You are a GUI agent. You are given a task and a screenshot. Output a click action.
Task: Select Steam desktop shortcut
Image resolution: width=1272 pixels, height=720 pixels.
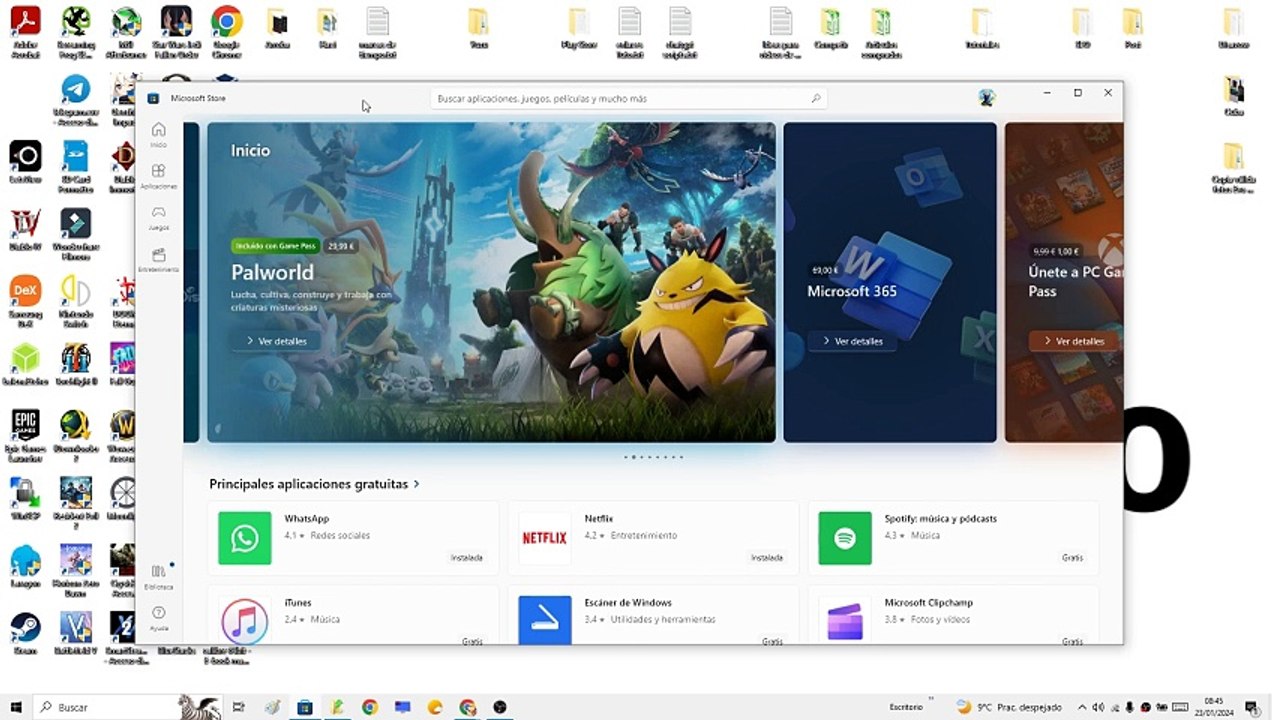(x=25, y=634)
